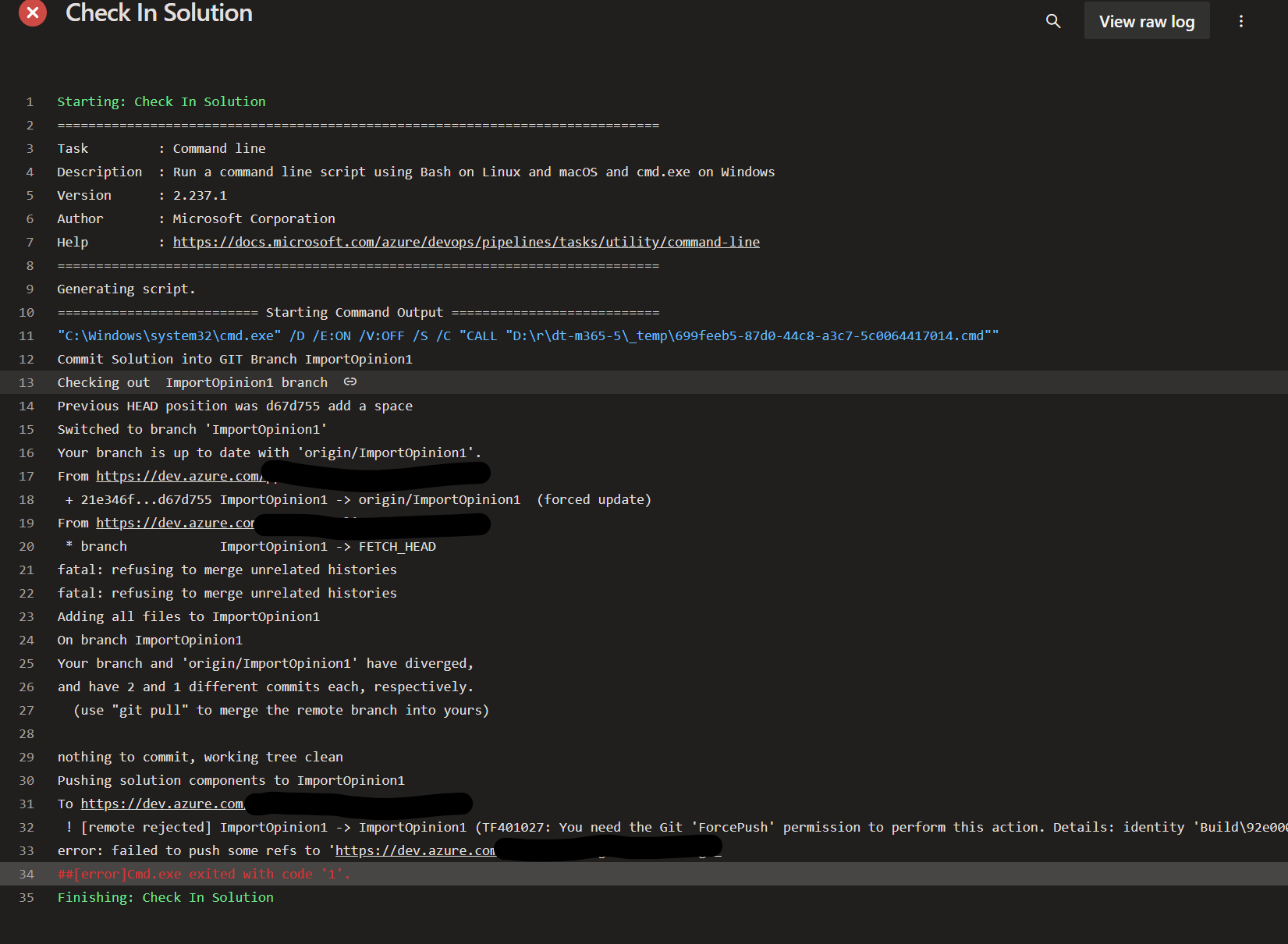Click the 'Check In Solution' header title
Screen dimensions: 1288x944
click(159, 12)
